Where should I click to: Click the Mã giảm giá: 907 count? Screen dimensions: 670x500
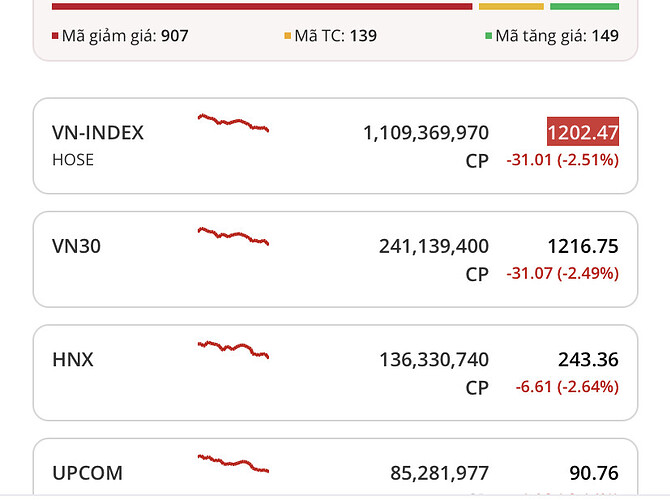pyautogui.click(x=125, y=36)
